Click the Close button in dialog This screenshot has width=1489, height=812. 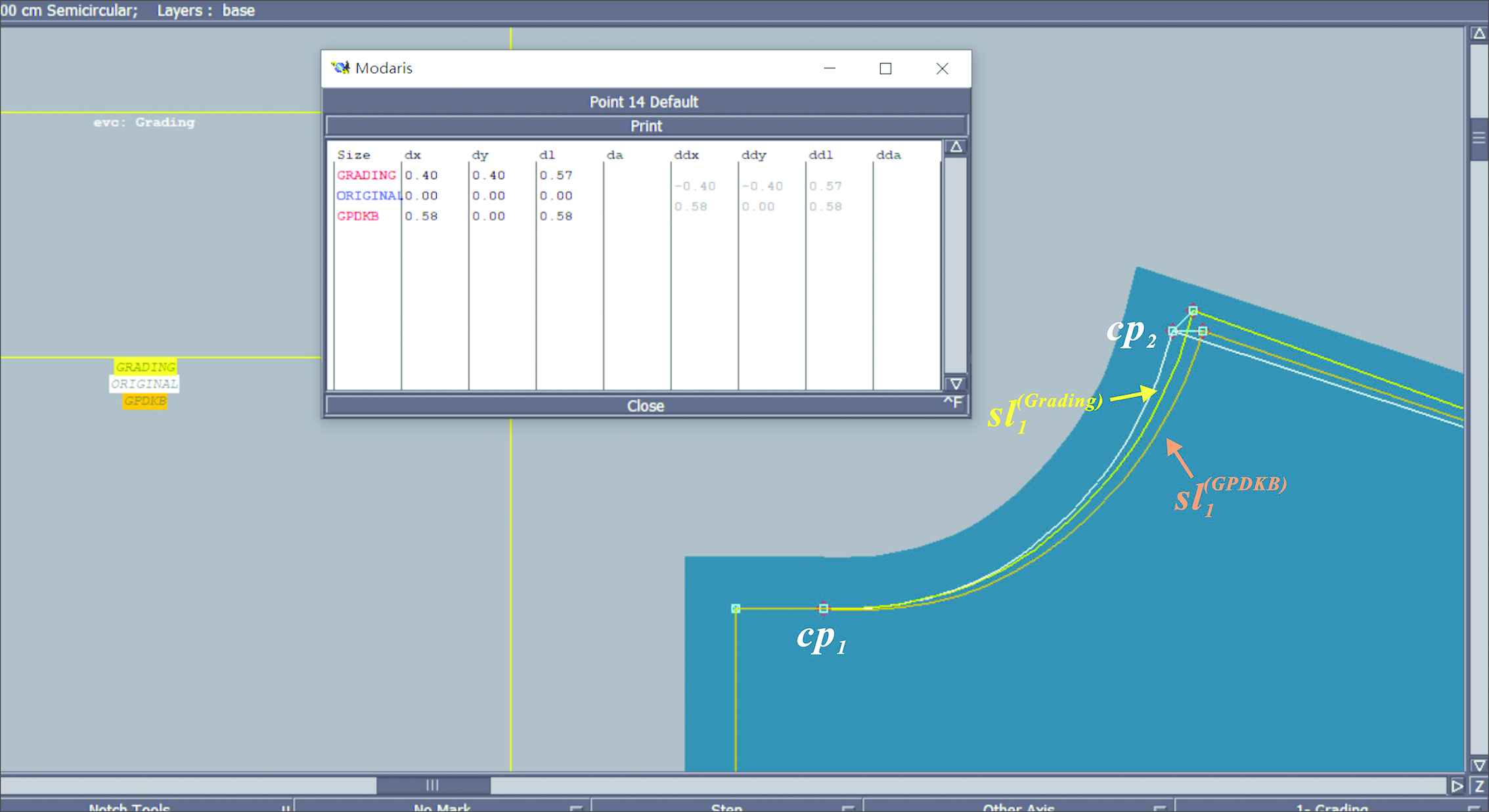[646, 406]
